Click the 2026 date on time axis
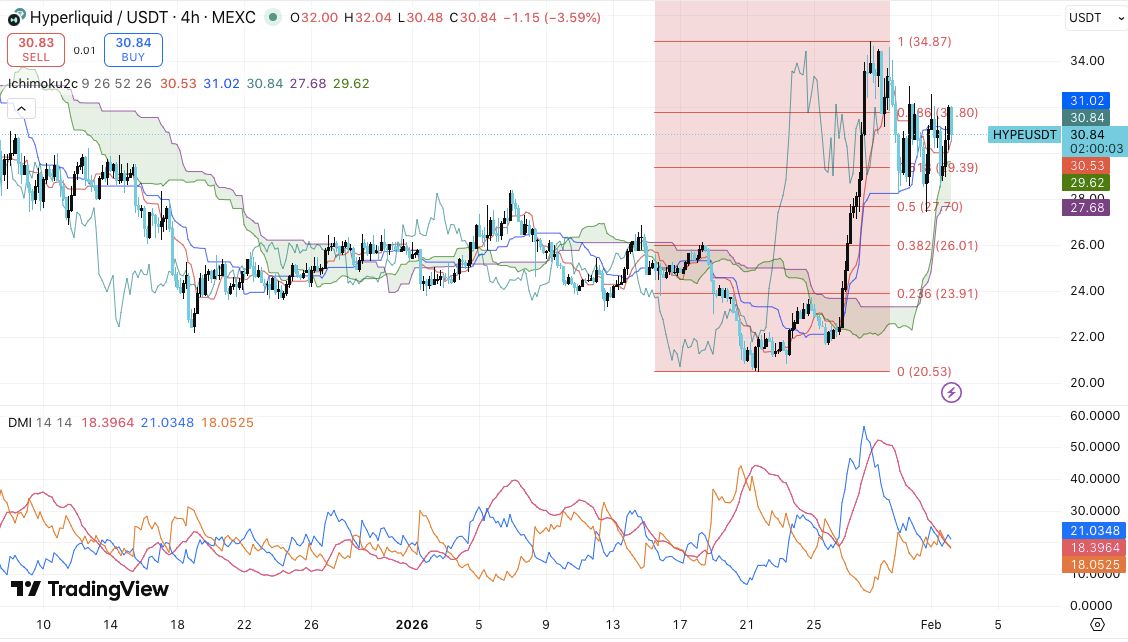This screenshot has height=642, width=1128. (411, 625)
